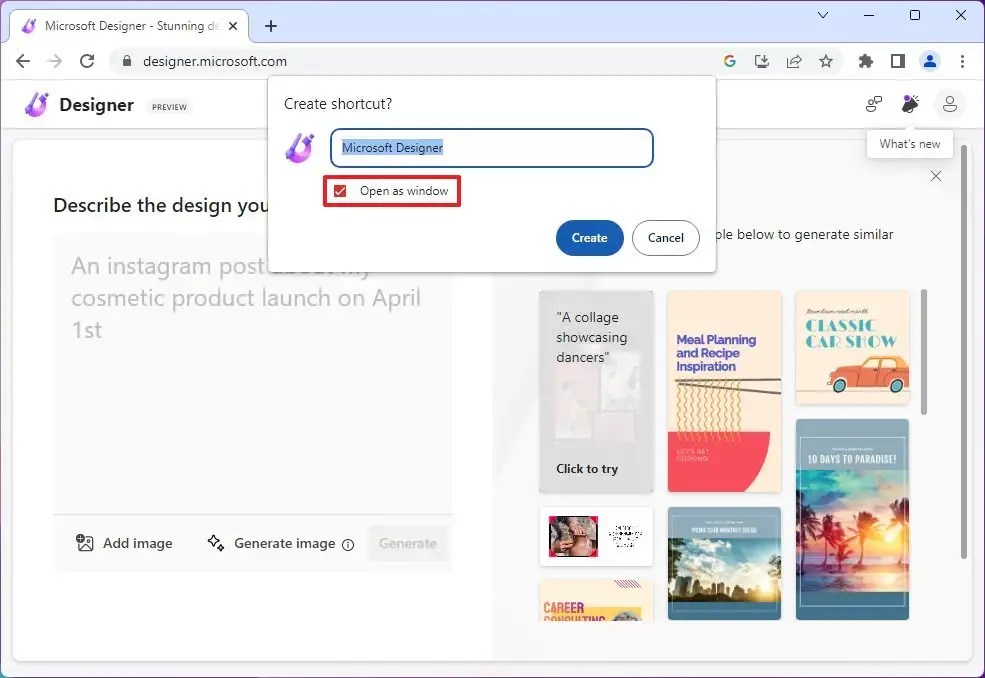Click the address bar URL
This screenshot has height=678, width=985.
click(x=215, y=61)
